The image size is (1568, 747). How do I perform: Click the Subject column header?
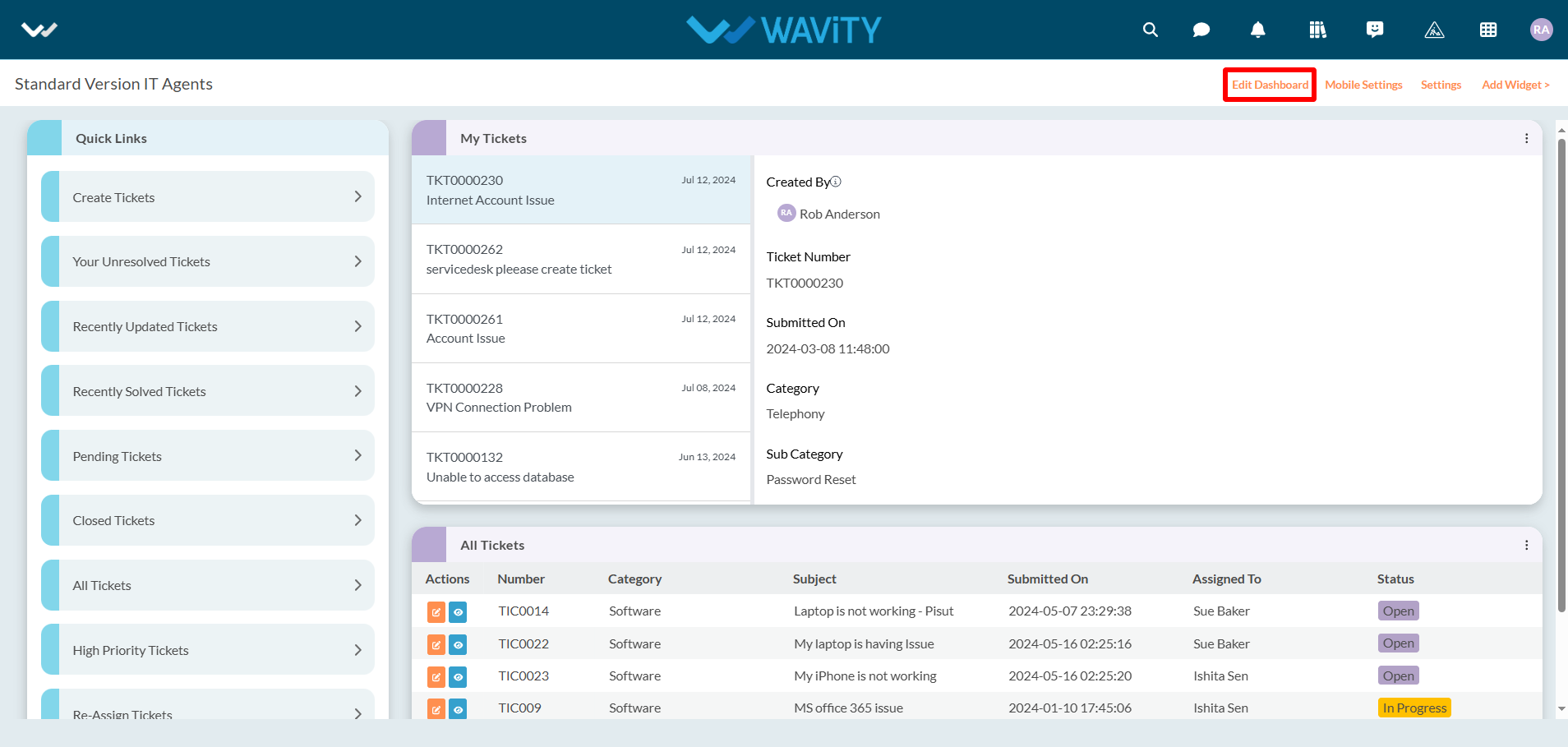pyautogui.click(x=814, y=579)
